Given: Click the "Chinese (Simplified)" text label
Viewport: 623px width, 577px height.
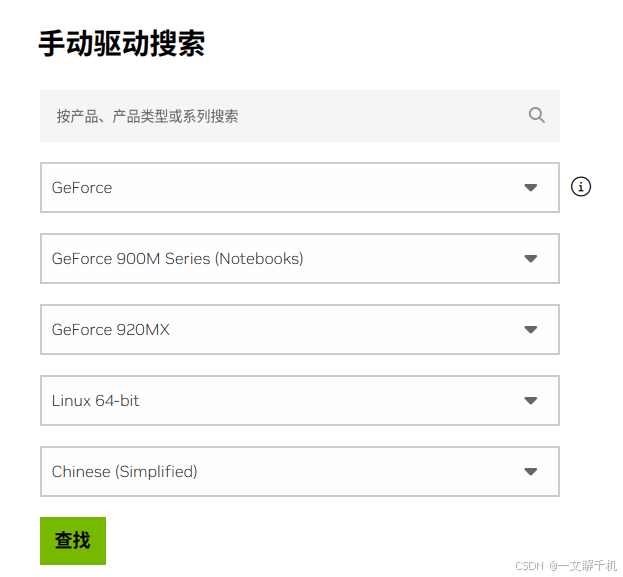Looking at the screenshot, I should pos(125,472).
